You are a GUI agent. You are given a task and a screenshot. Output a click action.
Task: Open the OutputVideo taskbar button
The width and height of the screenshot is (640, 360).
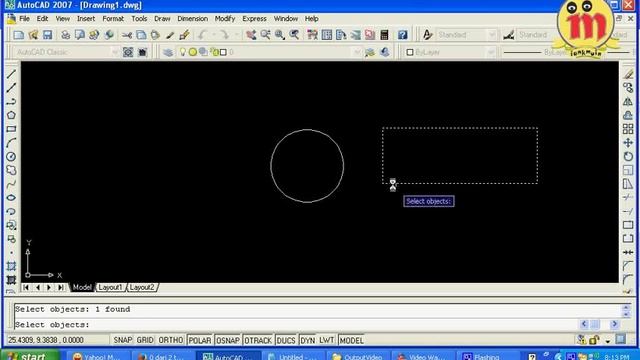[358, 356]
